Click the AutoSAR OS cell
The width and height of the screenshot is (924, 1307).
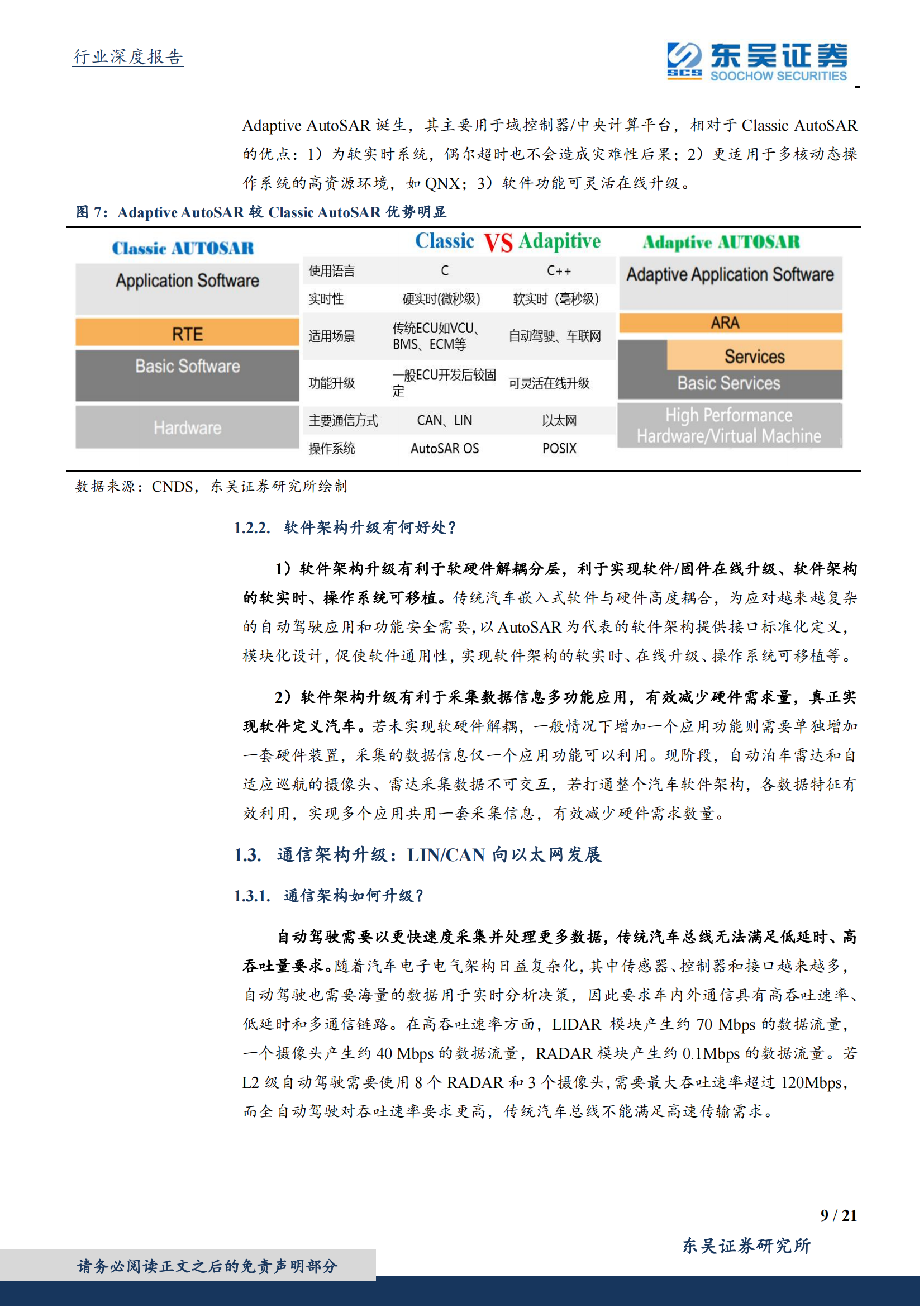(x=445, y=449)
